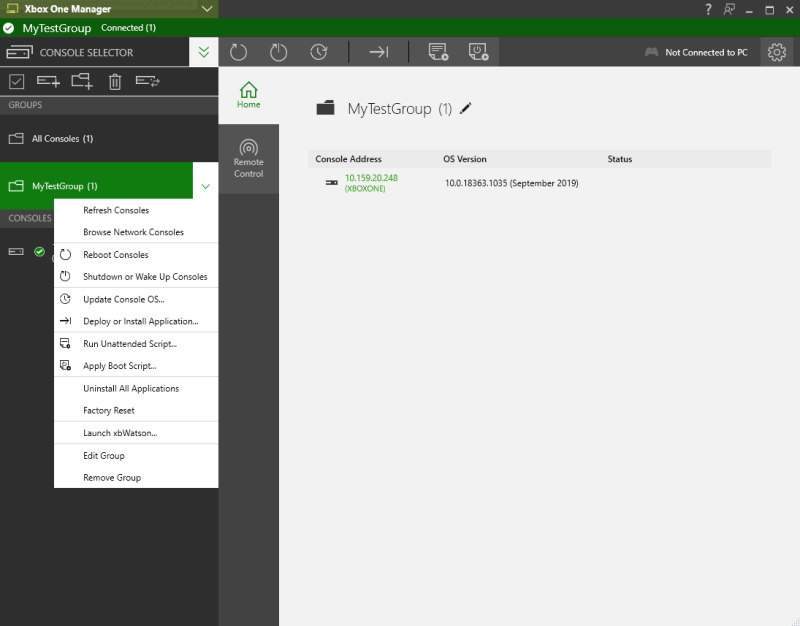
Task: Click the Status column header
Action: tap(619, 159)
